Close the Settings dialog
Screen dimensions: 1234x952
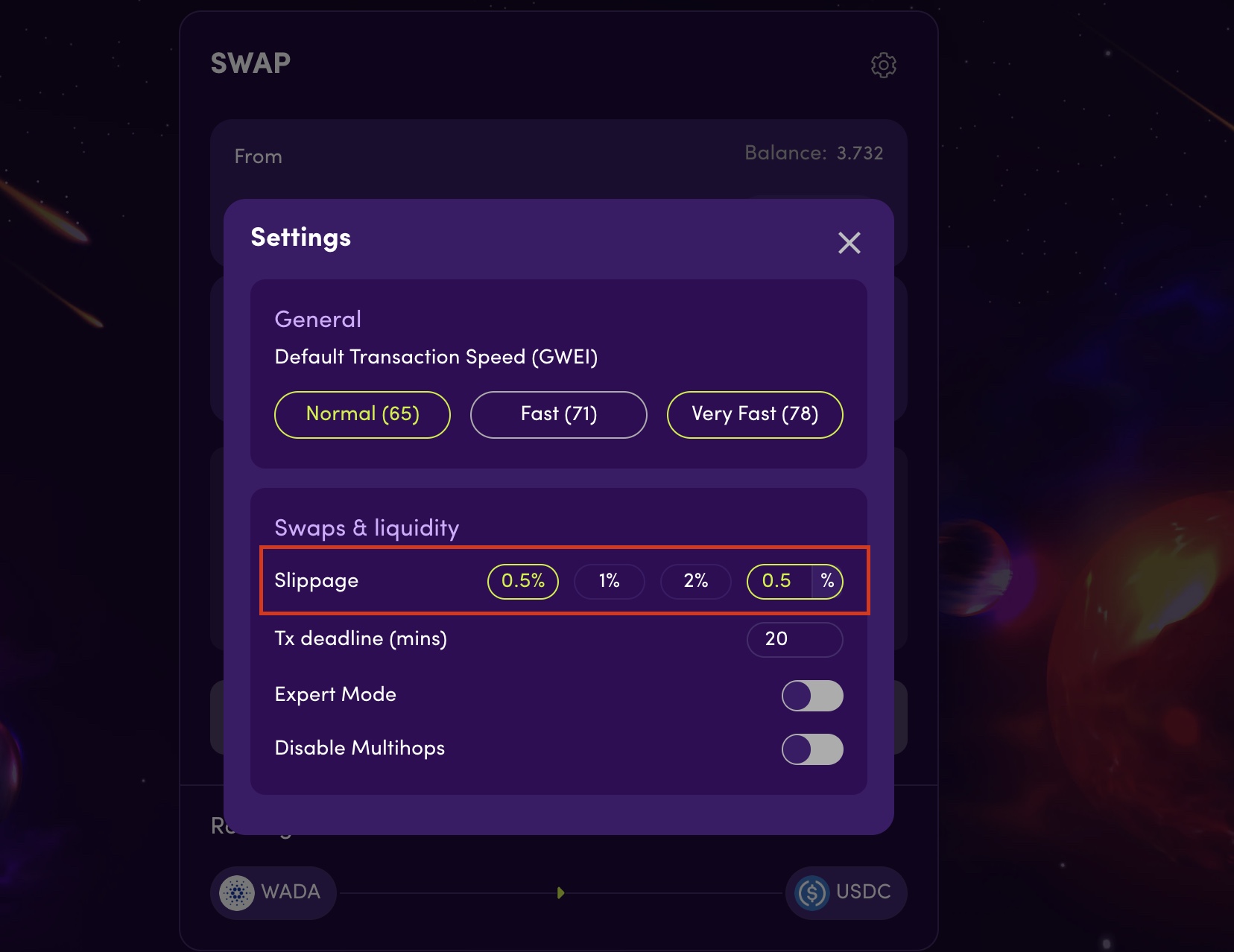click(849, 243)
